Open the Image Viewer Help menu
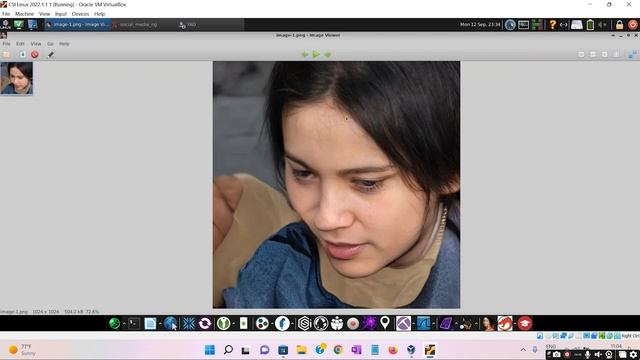640x360 pixels. tap(64, 44)
